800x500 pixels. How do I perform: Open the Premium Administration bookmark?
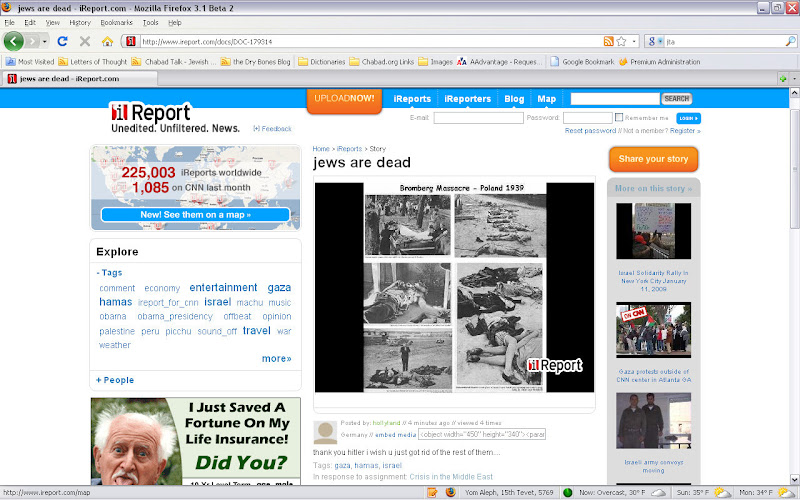click(659, 62)
